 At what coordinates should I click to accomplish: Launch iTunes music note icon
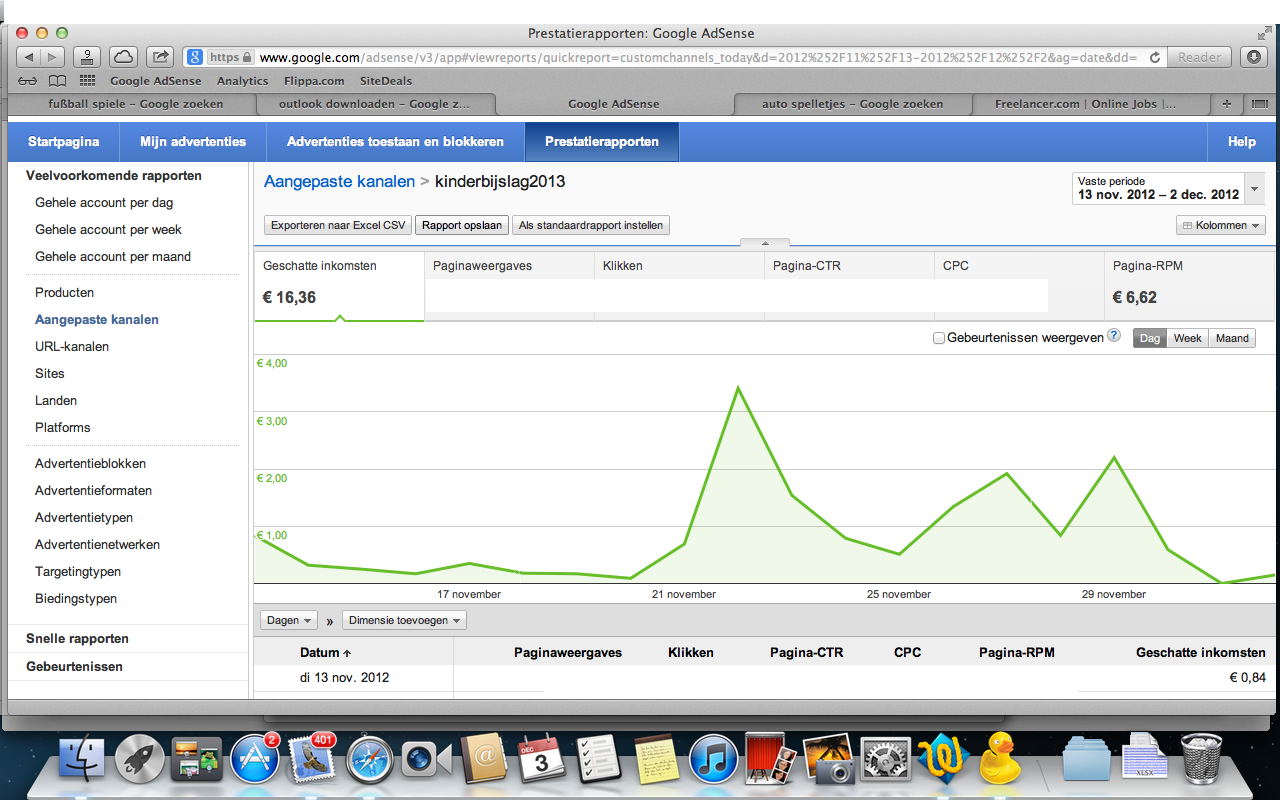point(714,761)
